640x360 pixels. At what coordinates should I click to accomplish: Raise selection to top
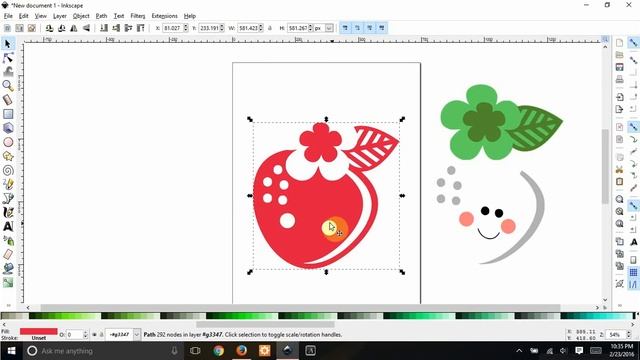click(140, 28)
